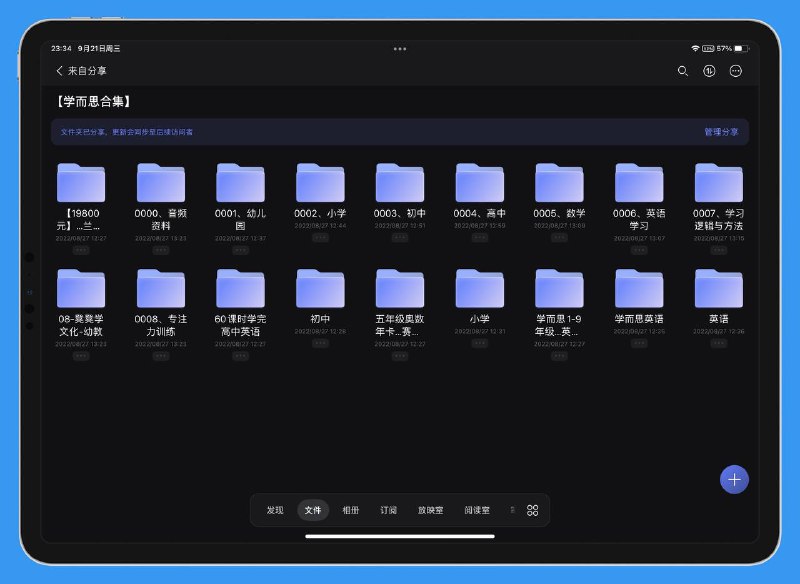Go back via 来自分享 chevron
Image resolution: width=800 pixels, height=584 pixels.
[x=61, y=71]
